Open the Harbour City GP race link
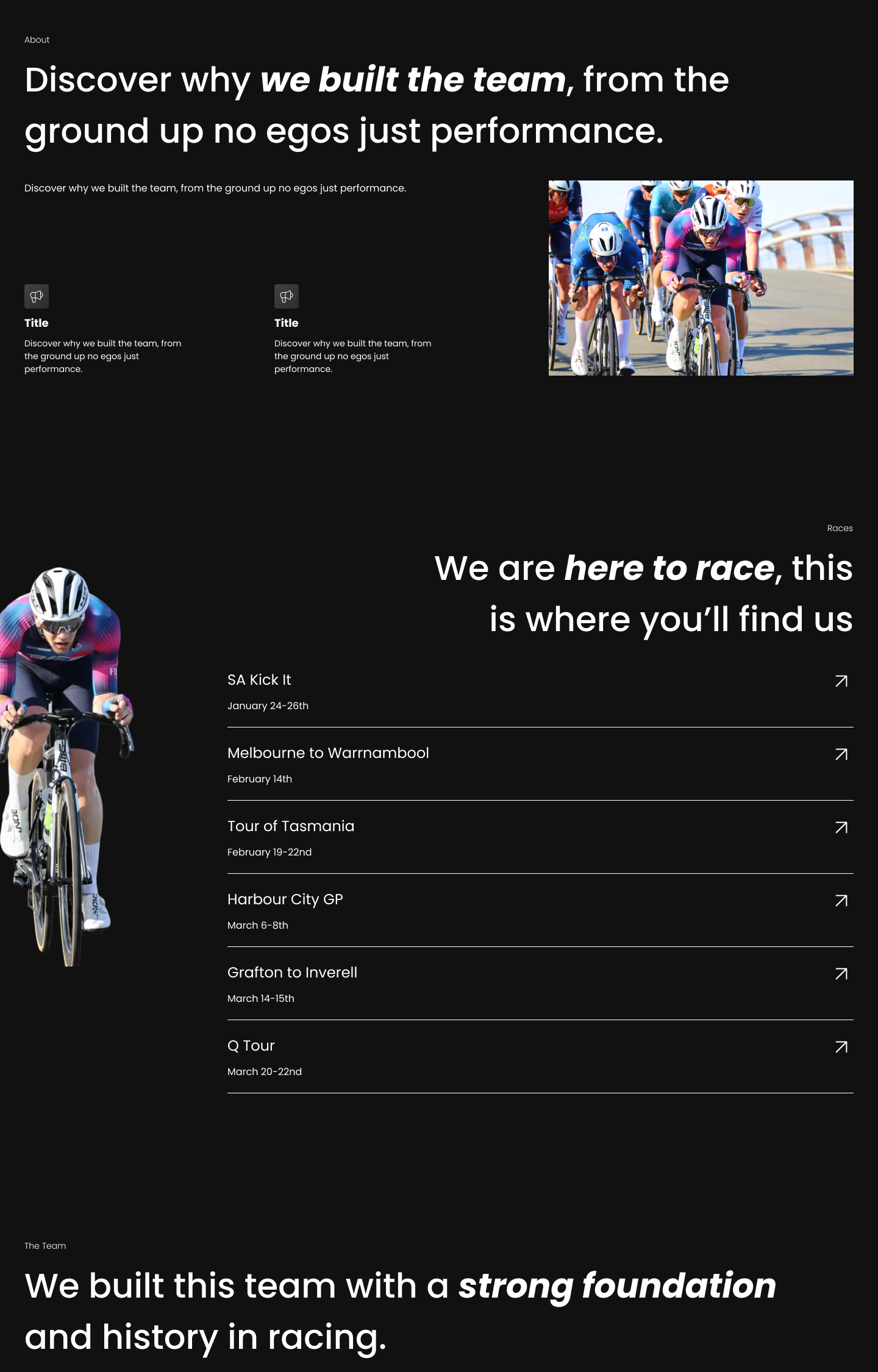878x1372 pixels. 285,899
